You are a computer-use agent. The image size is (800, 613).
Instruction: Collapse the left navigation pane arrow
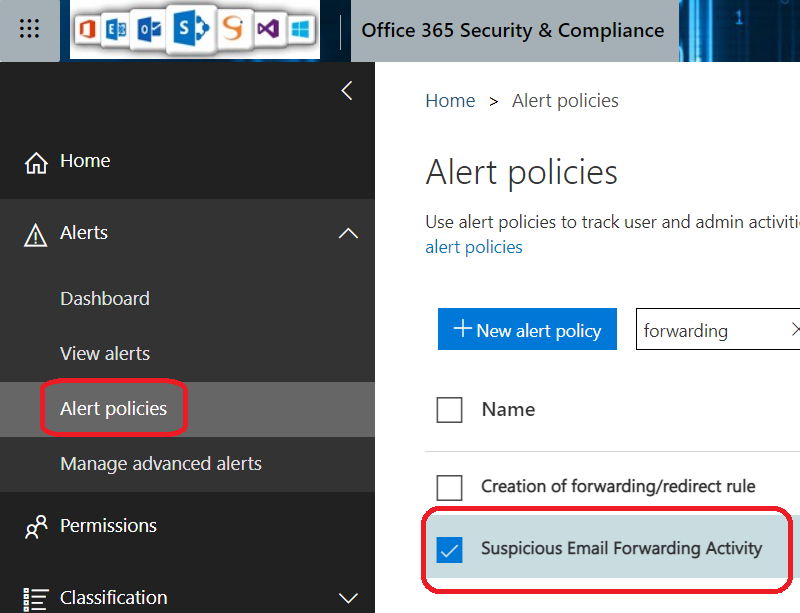pyautogui.click(x=347, y=91)
